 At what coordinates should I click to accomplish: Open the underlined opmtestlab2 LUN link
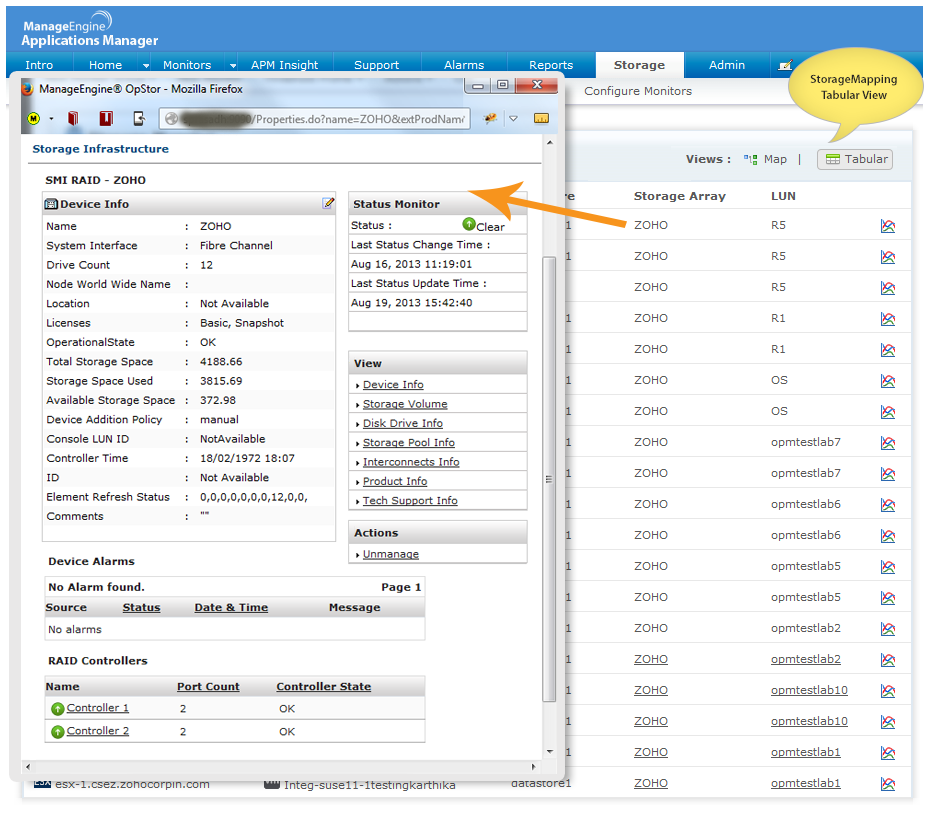(806, 659)
